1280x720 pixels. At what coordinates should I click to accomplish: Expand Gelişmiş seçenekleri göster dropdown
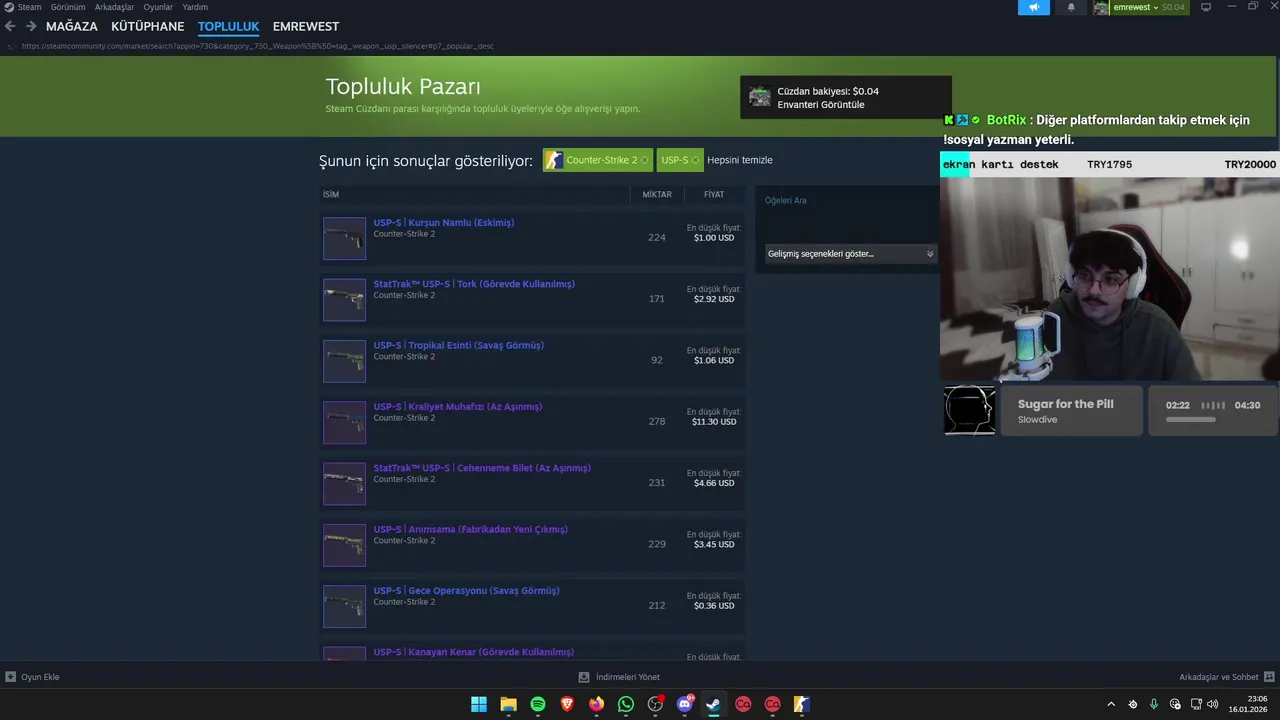[x=851, y=254]
